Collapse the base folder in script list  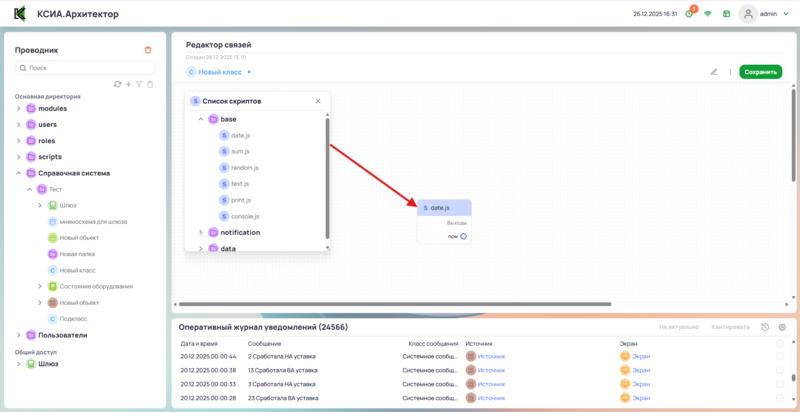(x=201, y=119)
